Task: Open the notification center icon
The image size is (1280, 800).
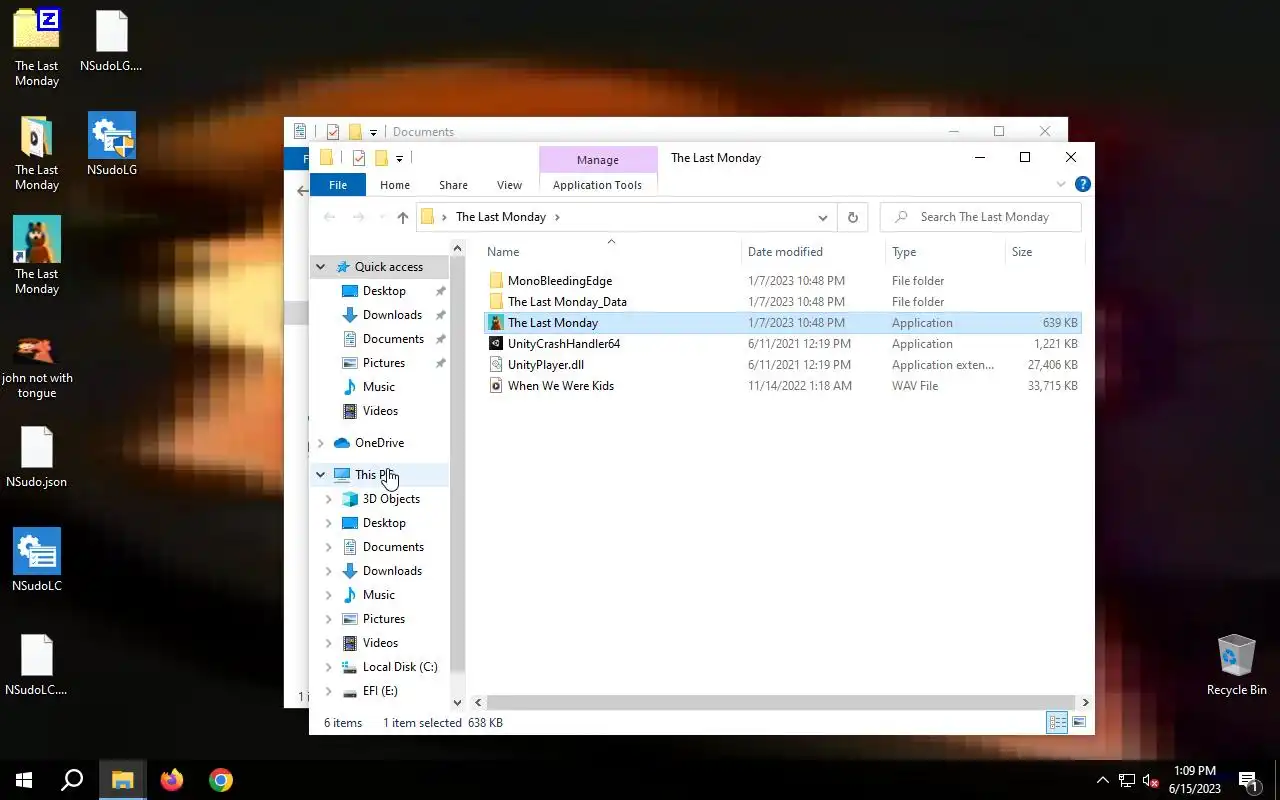Action: coord(1248,780)
